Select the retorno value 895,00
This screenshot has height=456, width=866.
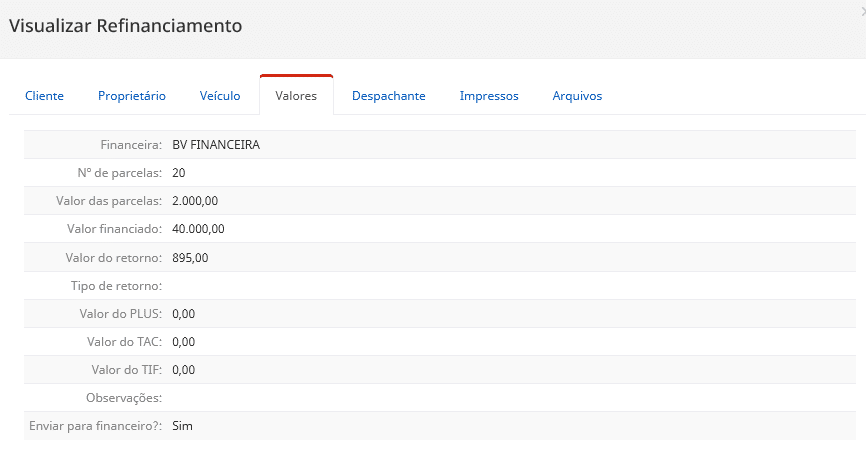(190, 258)
